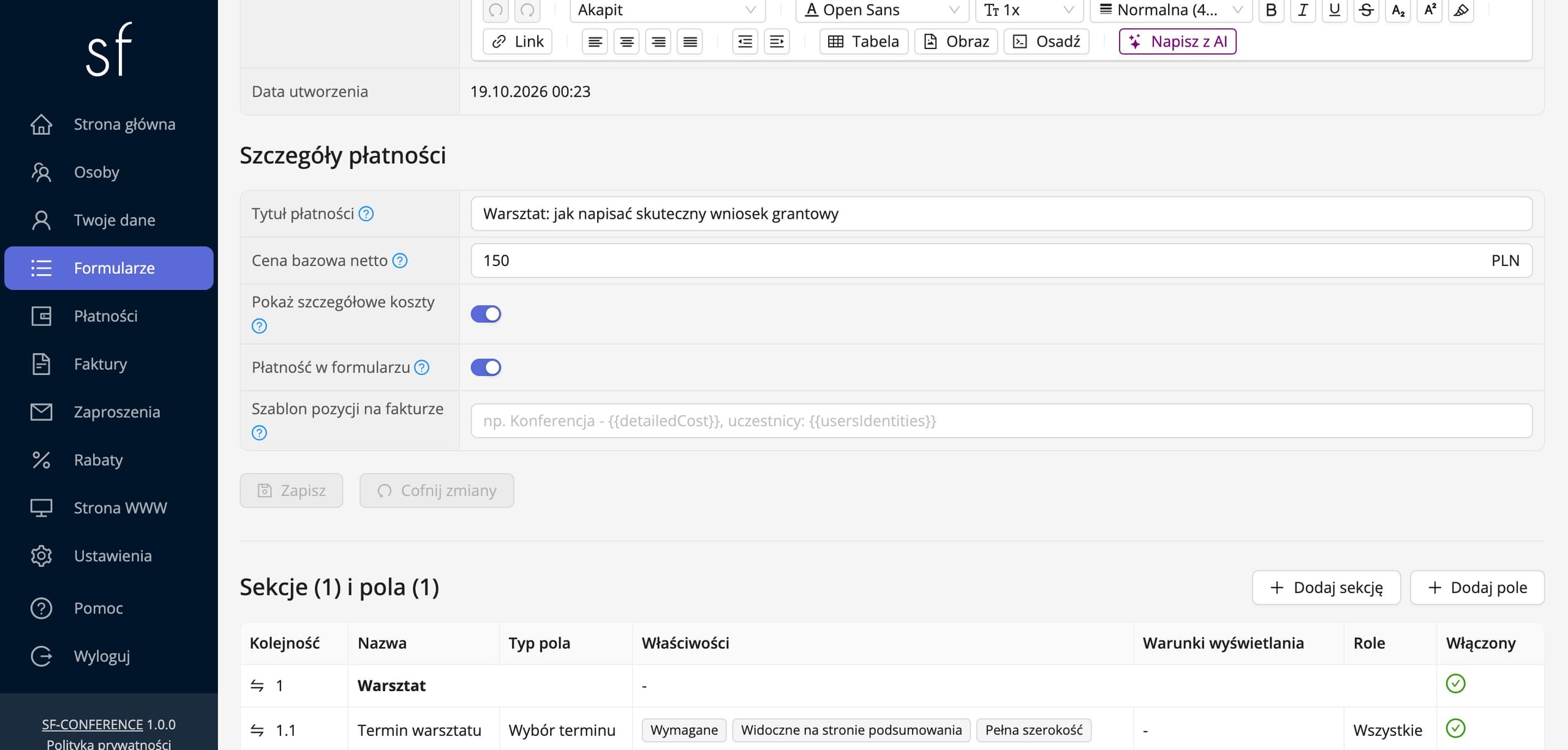Image resolution: width=1568 pixels, height=750 pixels.
Task: Open the Akapit paragraph style dropdown
Action: 668,10
